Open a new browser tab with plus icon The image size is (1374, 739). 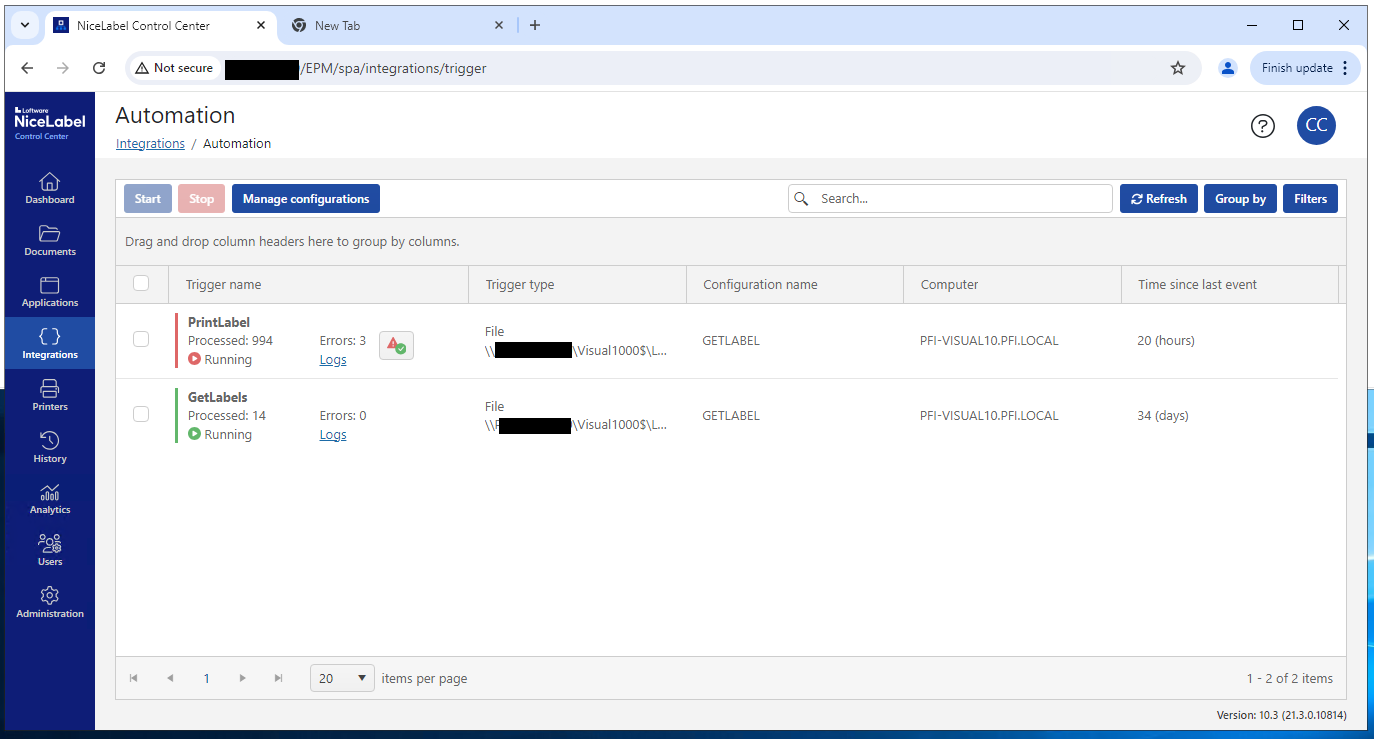pos(535,25)
